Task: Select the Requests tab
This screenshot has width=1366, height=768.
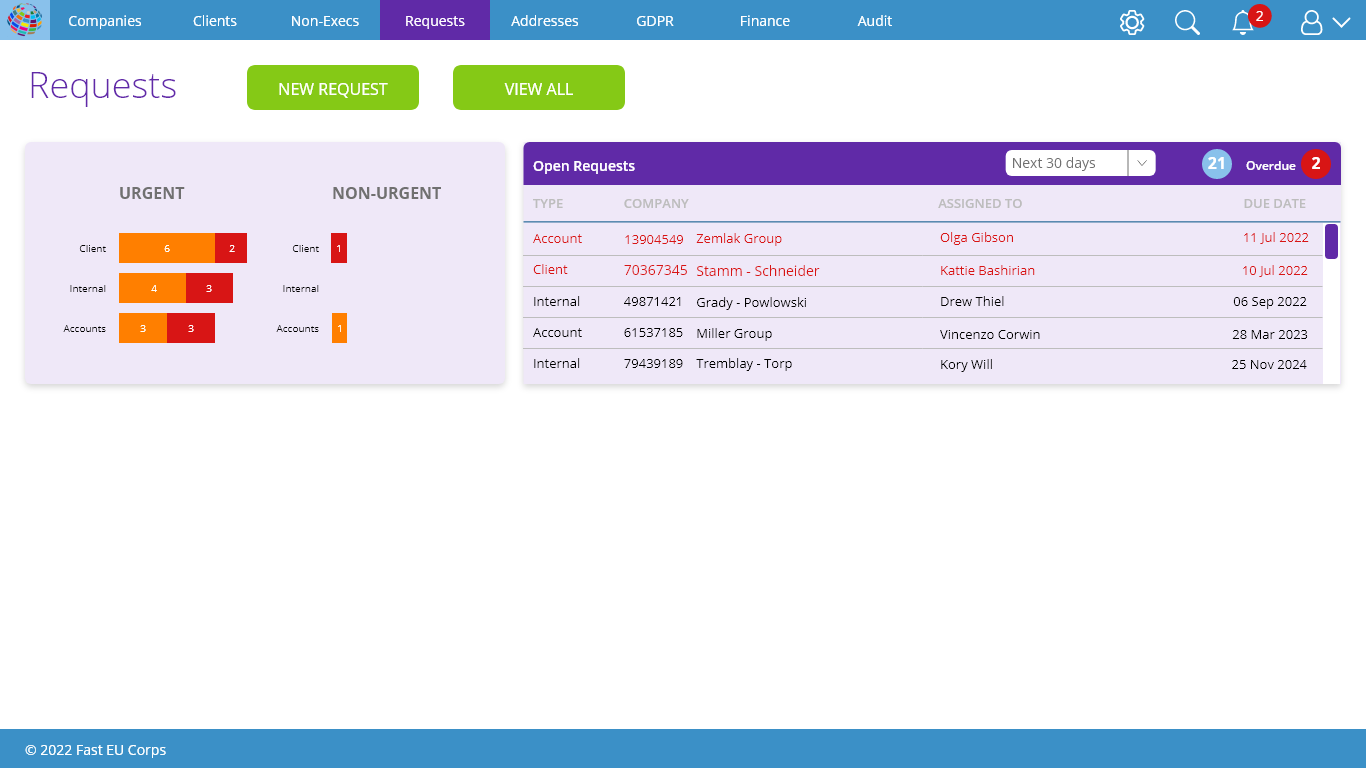Action: 435,20
